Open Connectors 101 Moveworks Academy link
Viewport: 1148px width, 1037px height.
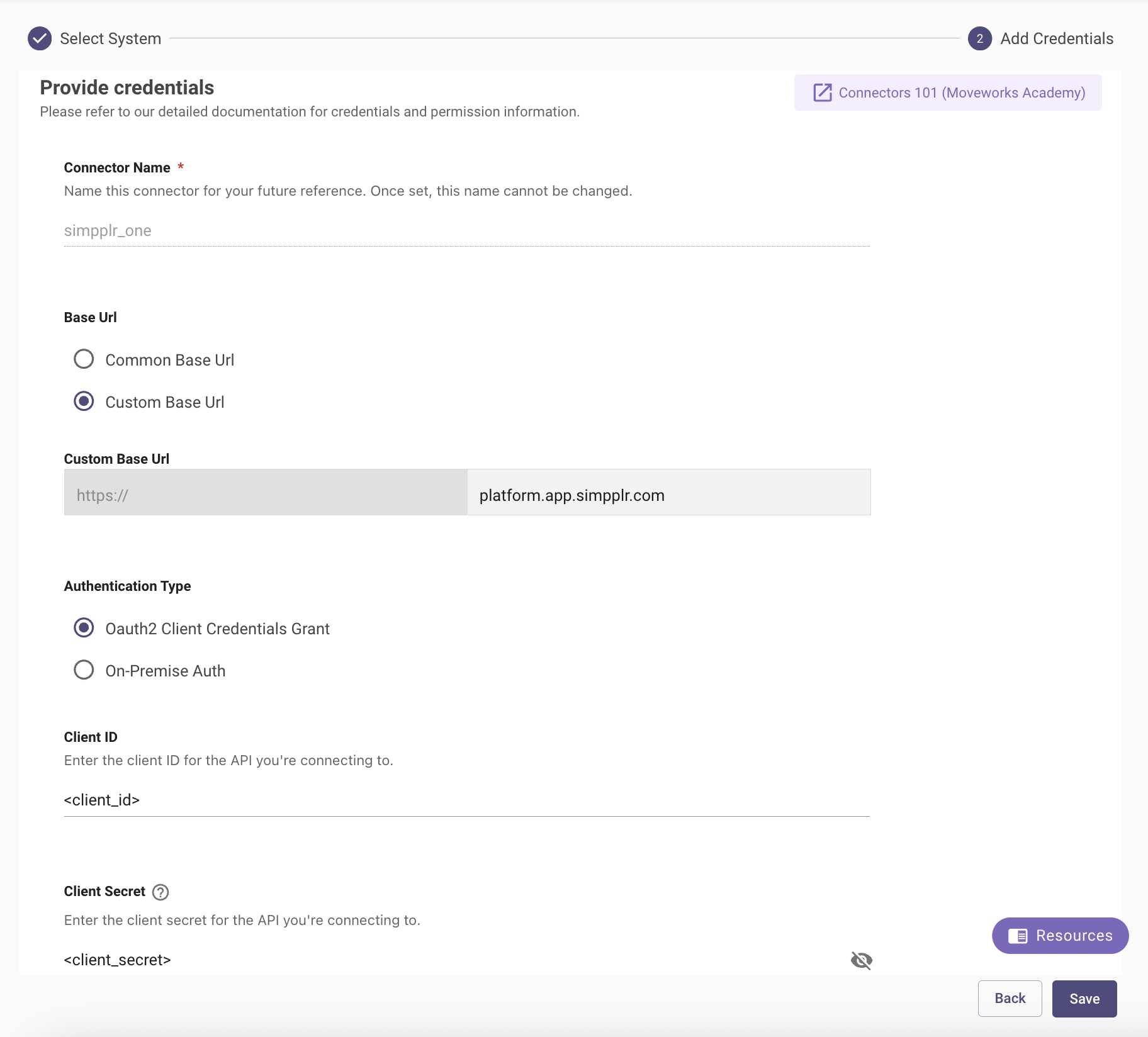pos(948,92)
